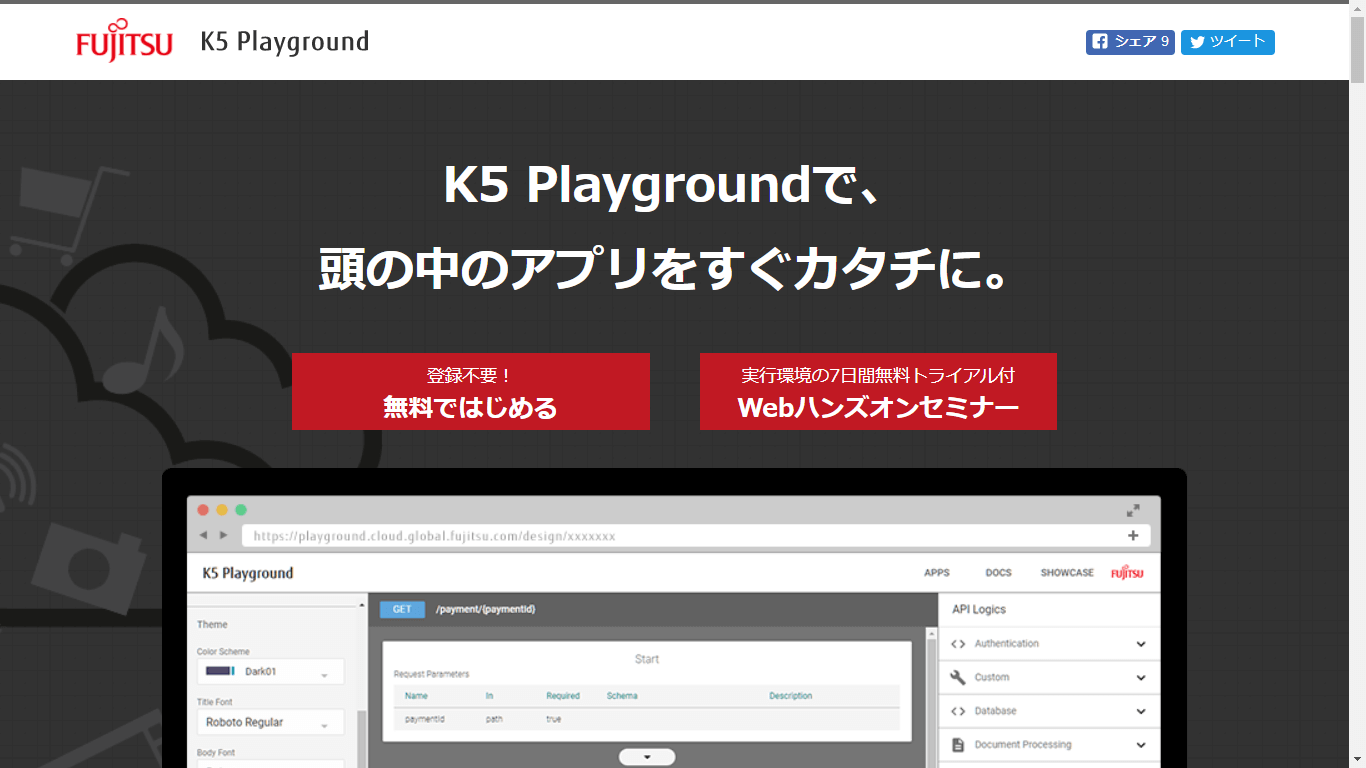This screenshot has width=1366, height=768.
Task: Click the path table cell
Action: click(494, 719)
